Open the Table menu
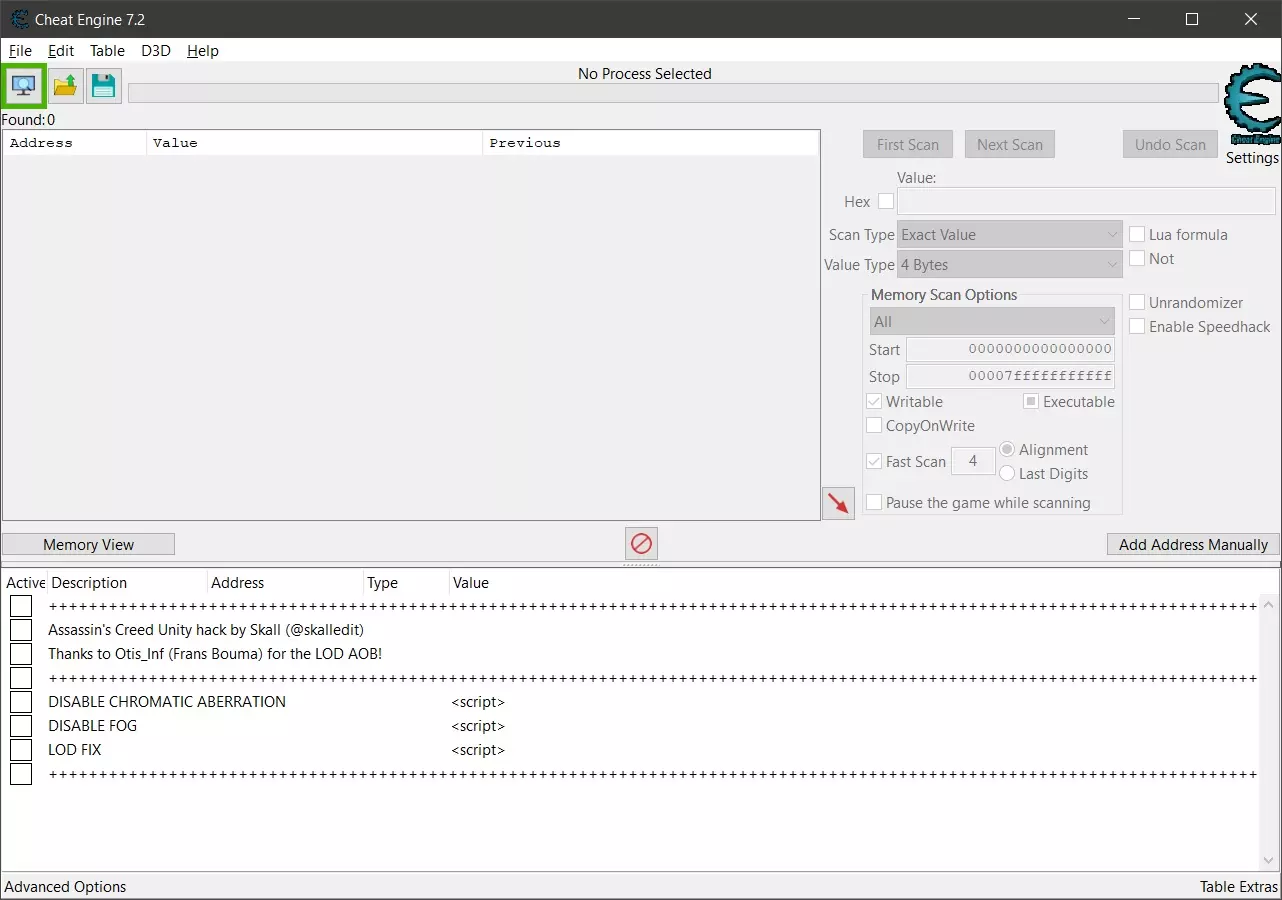Viewport: 1282px width, 900px height. pos(107,51)
